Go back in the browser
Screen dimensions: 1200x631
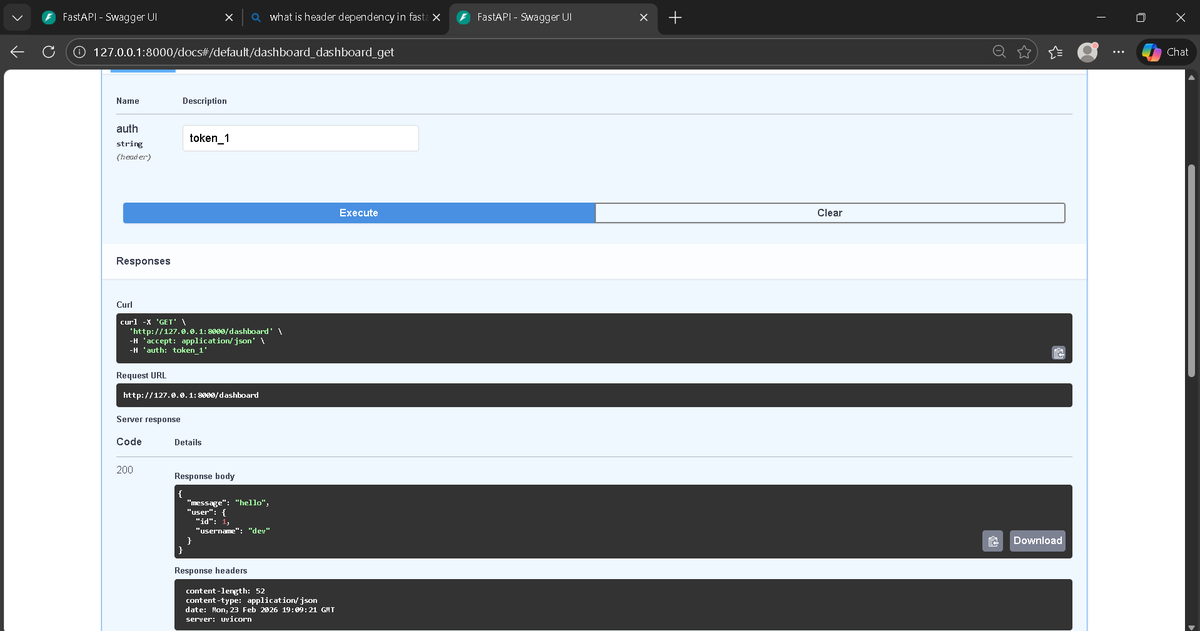17,52
